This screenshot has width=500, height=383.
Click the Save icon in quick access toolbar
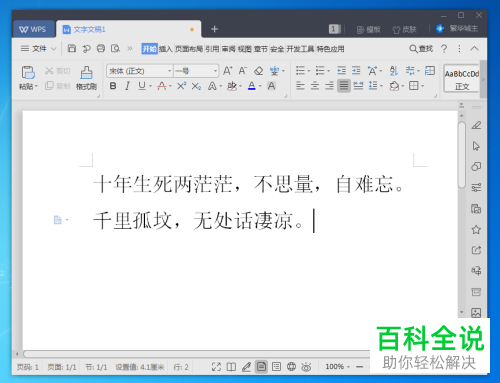(x=72, y=49)
